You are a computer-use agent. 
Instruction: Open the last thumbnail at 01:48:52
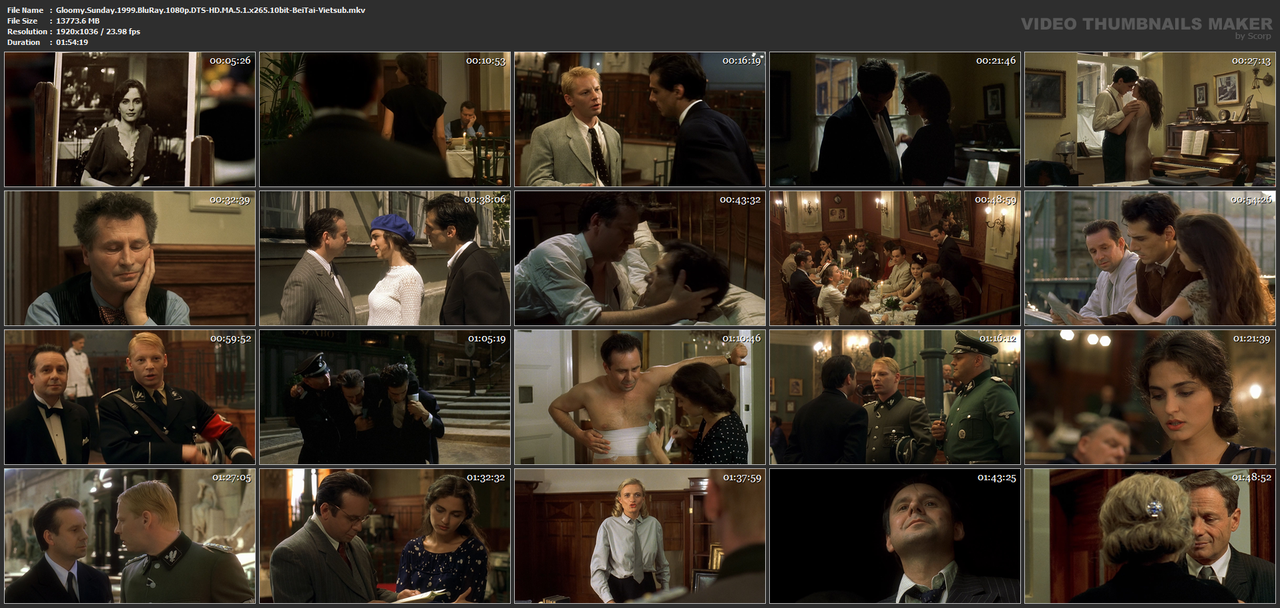[1150, 536]
